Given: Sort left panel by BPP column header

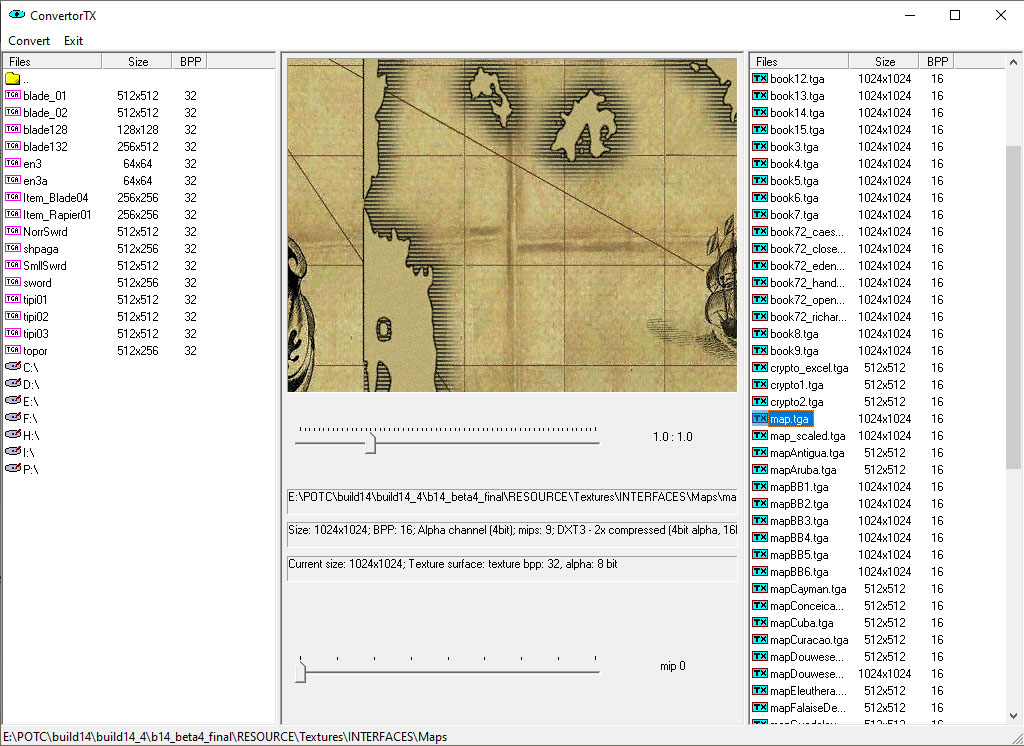Looking at the screenshot, I should [190, 61].
